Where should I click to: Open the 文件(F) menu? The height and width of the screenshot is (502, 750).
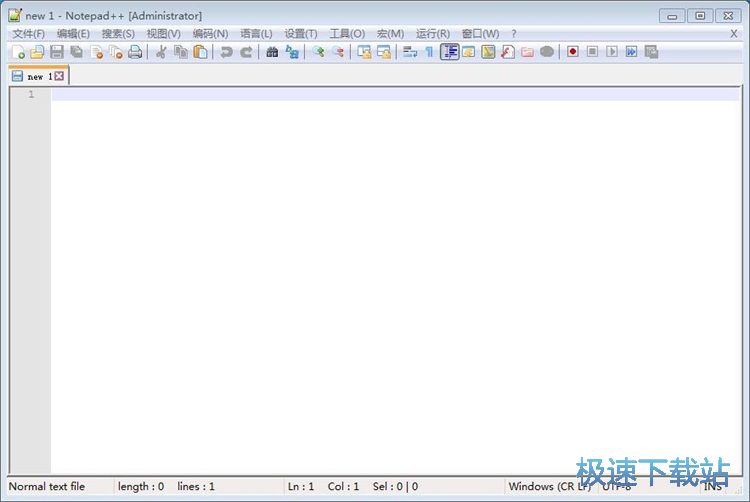28,34
